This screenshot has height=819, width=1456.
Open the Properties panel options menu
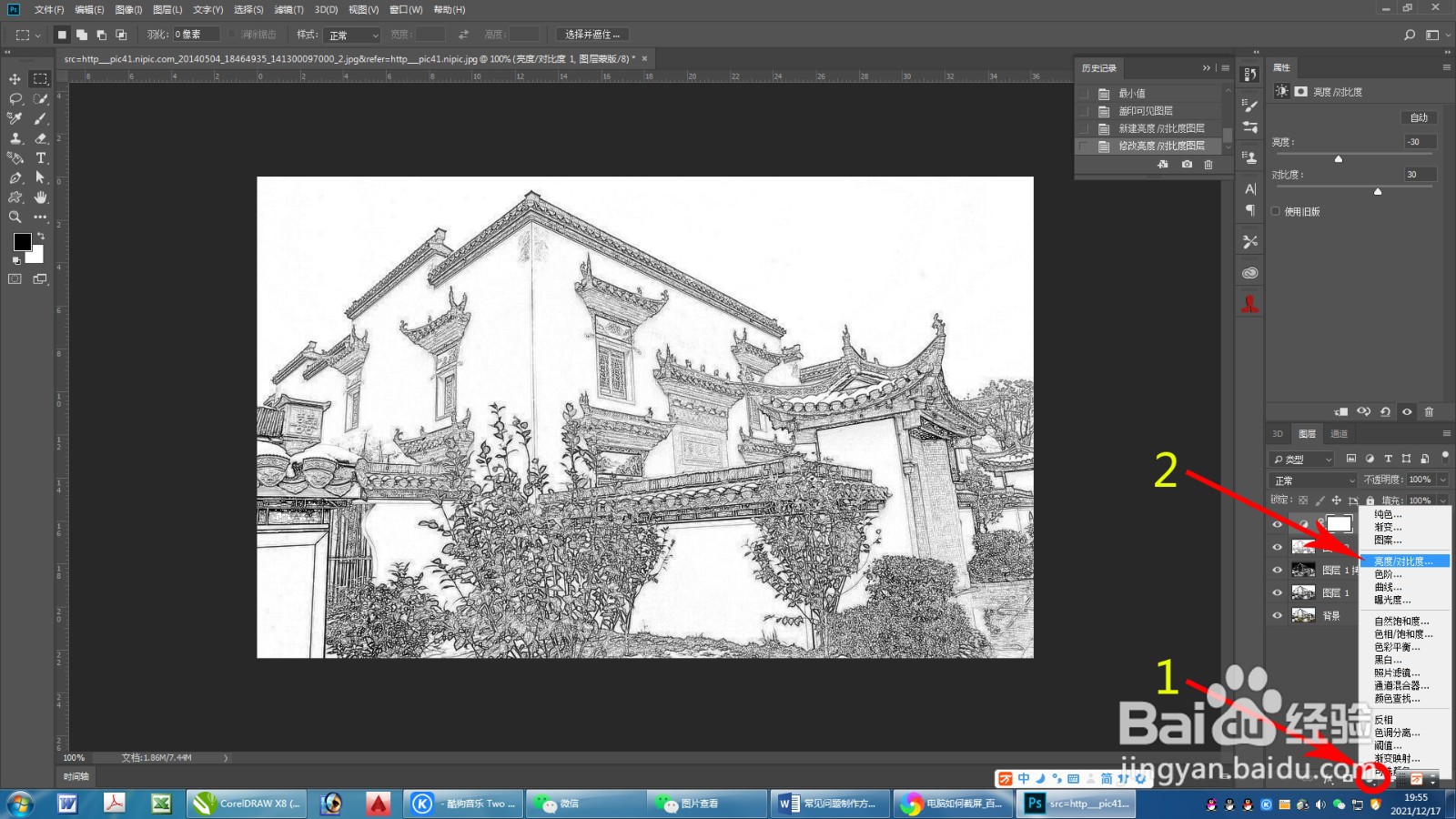point(1446,67)
